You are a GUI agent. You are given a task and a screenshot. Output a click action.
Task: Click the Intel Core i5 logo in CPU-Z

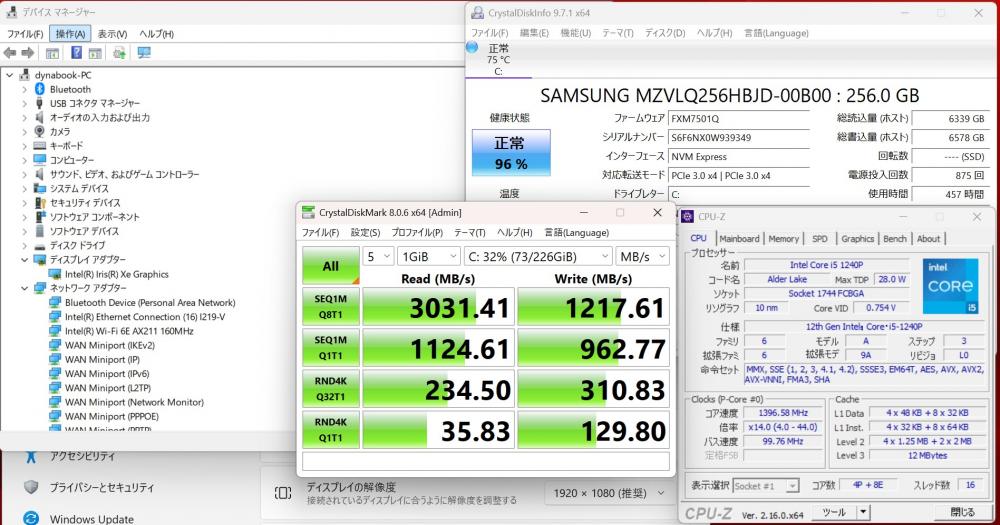(950, 286)
